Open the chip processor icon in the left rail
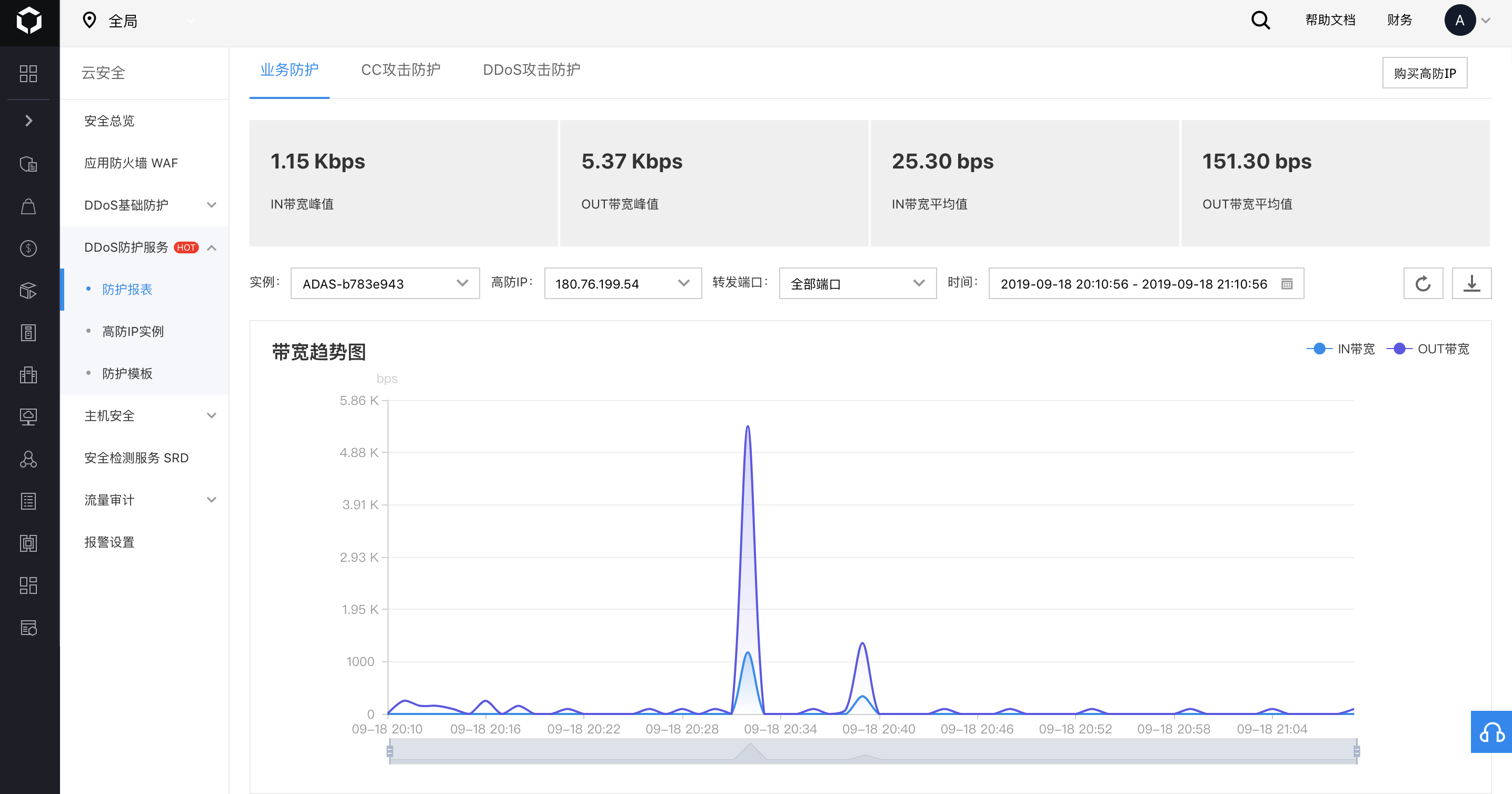1512x794 pixels. (28, 543)
